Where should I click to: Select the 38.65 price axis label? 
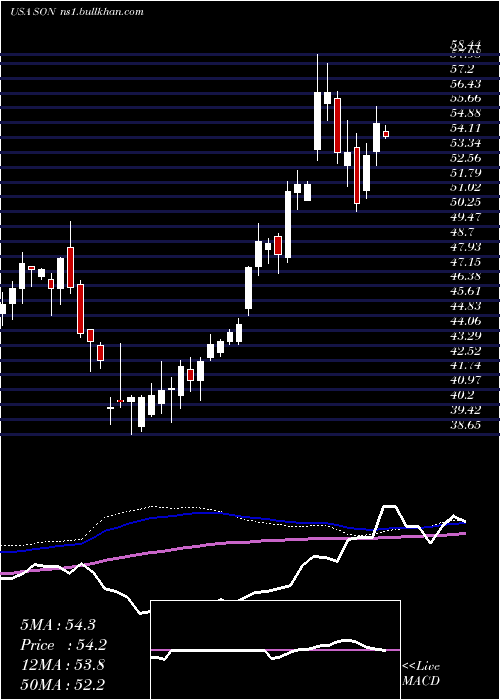click(466, 425)
